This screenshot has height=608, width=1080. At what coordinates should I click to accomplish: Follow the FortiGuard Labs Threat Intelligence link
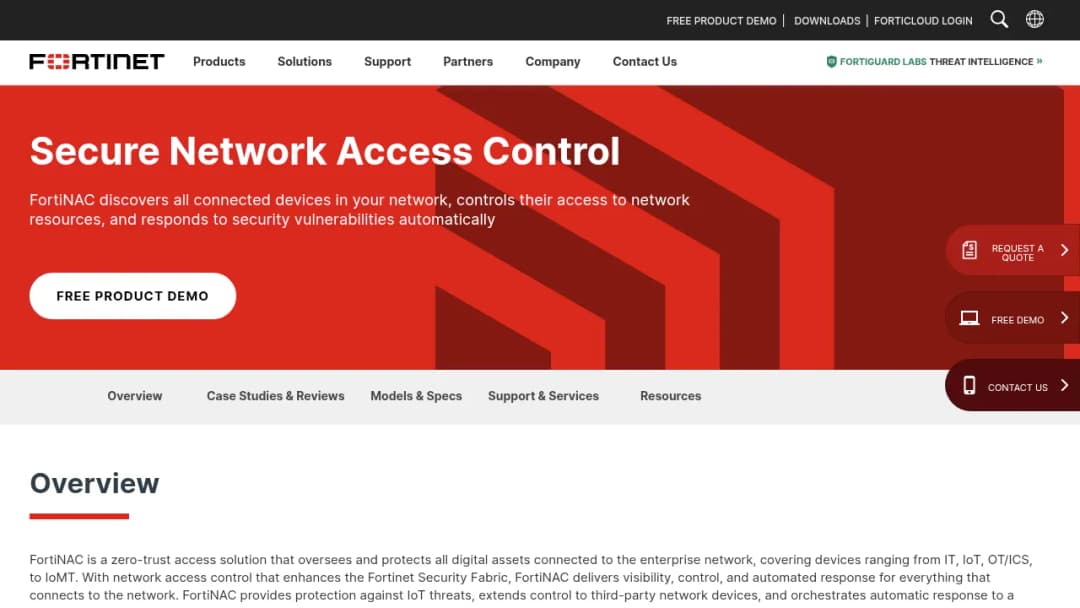point(935,61)
